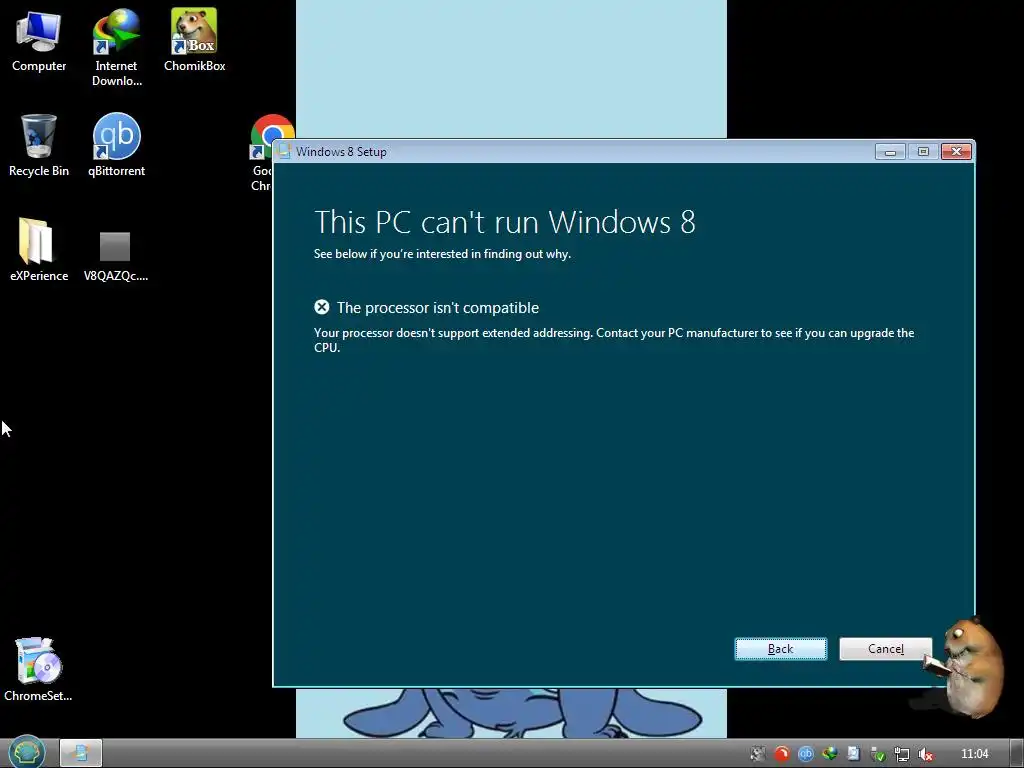Click the ChomikBox tray icon
Viewport: 1024px width, 768px height.
tap(758, 754)
